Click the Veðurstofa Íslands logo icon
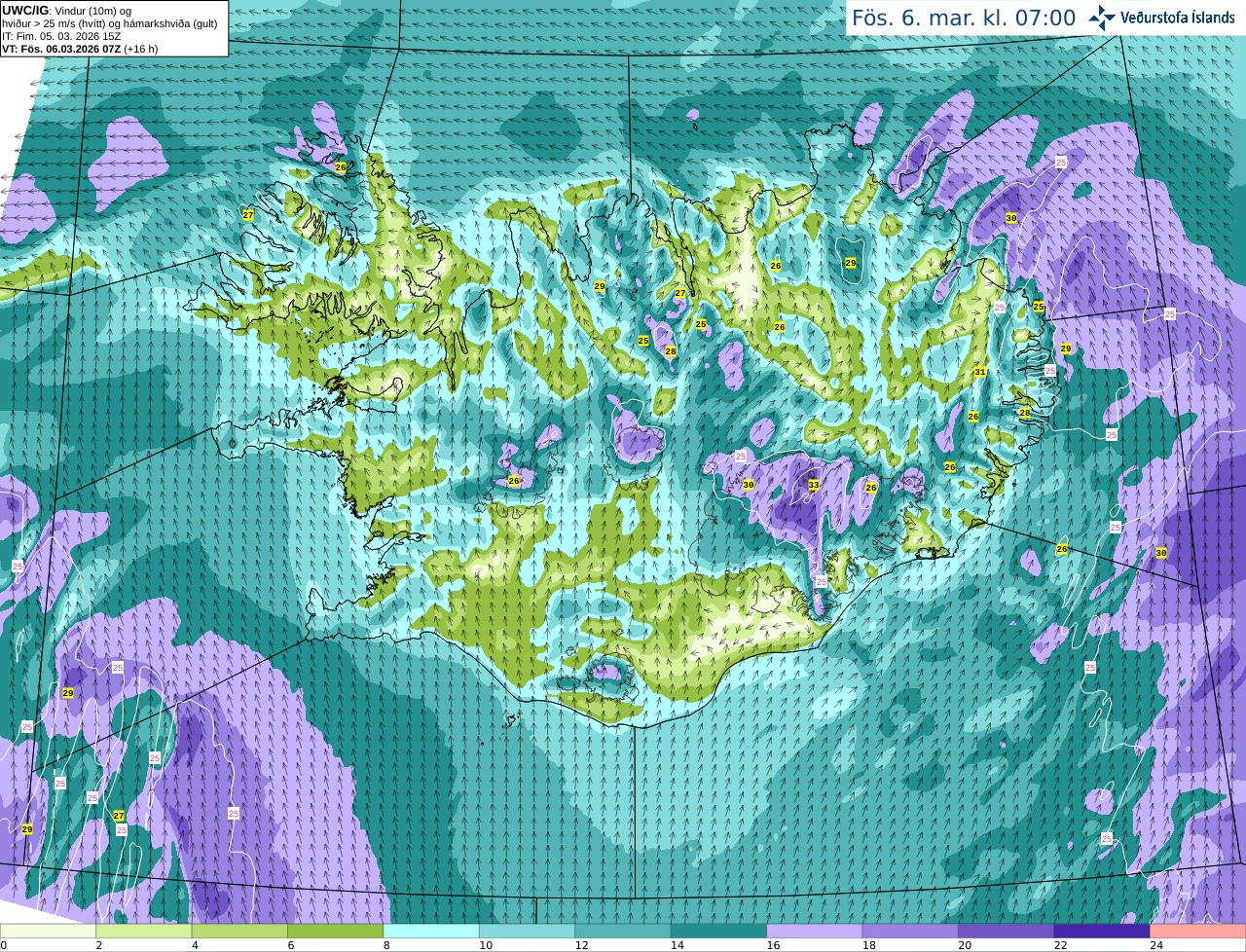Screen dimensions: 1246x952 (1102, 18)
